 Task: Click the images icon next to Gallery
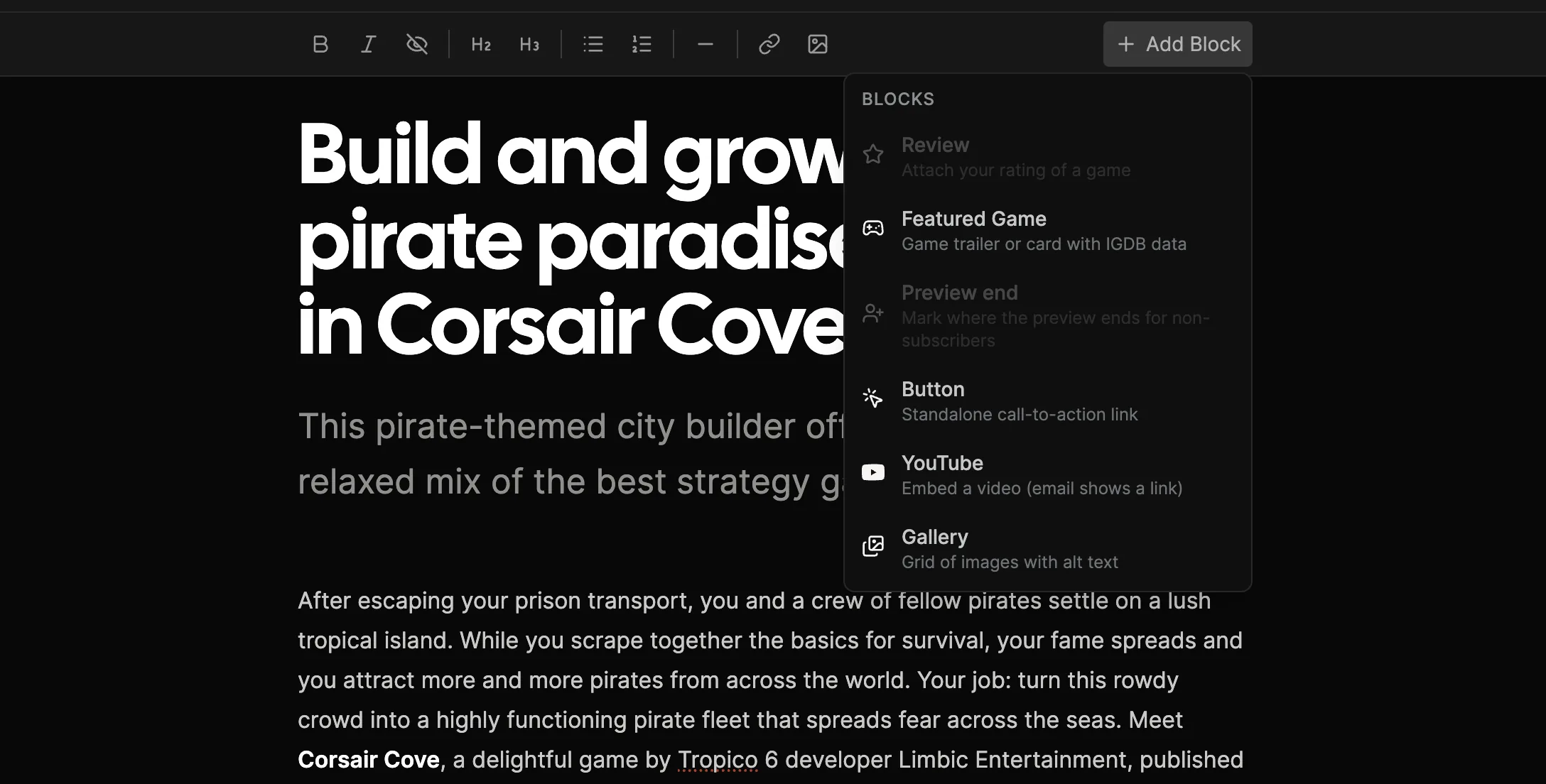tap(873, 546)
